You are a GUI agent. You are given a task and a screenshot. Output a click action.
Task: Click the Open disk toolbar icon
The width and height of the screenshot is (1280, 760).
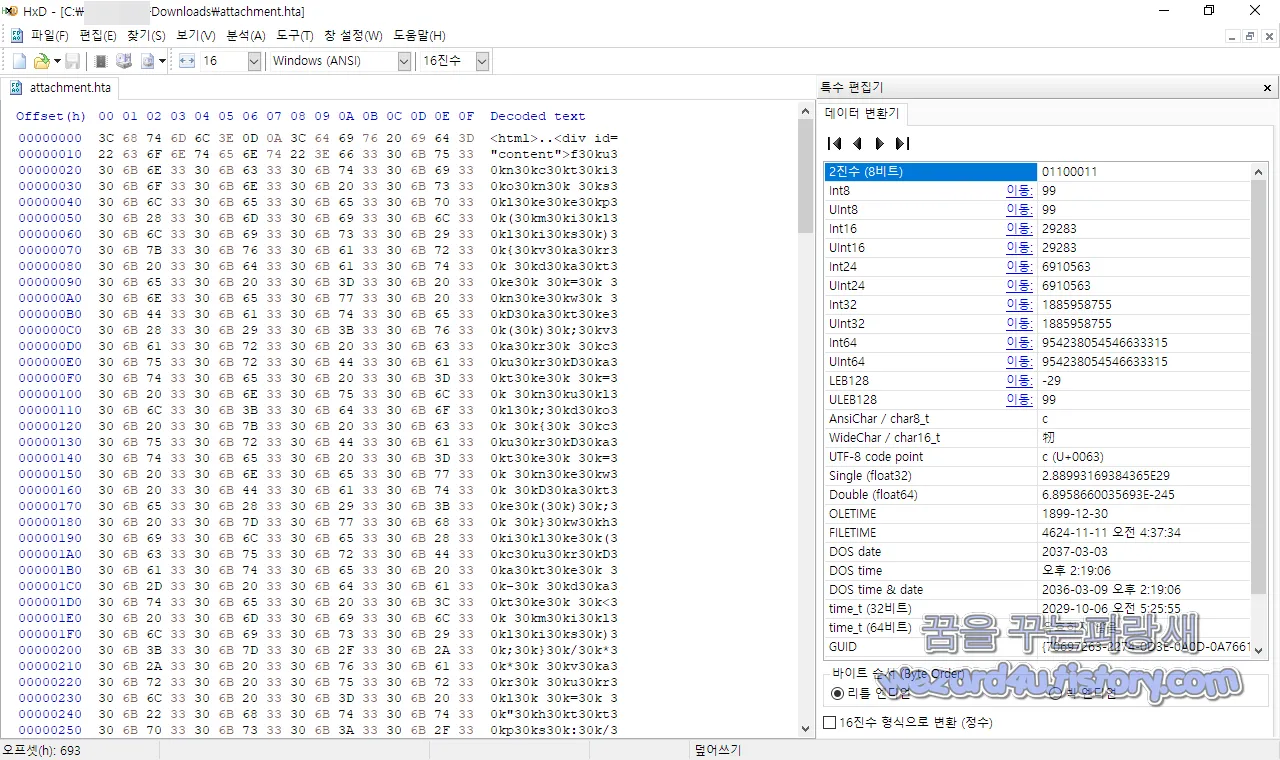point(123,61)
